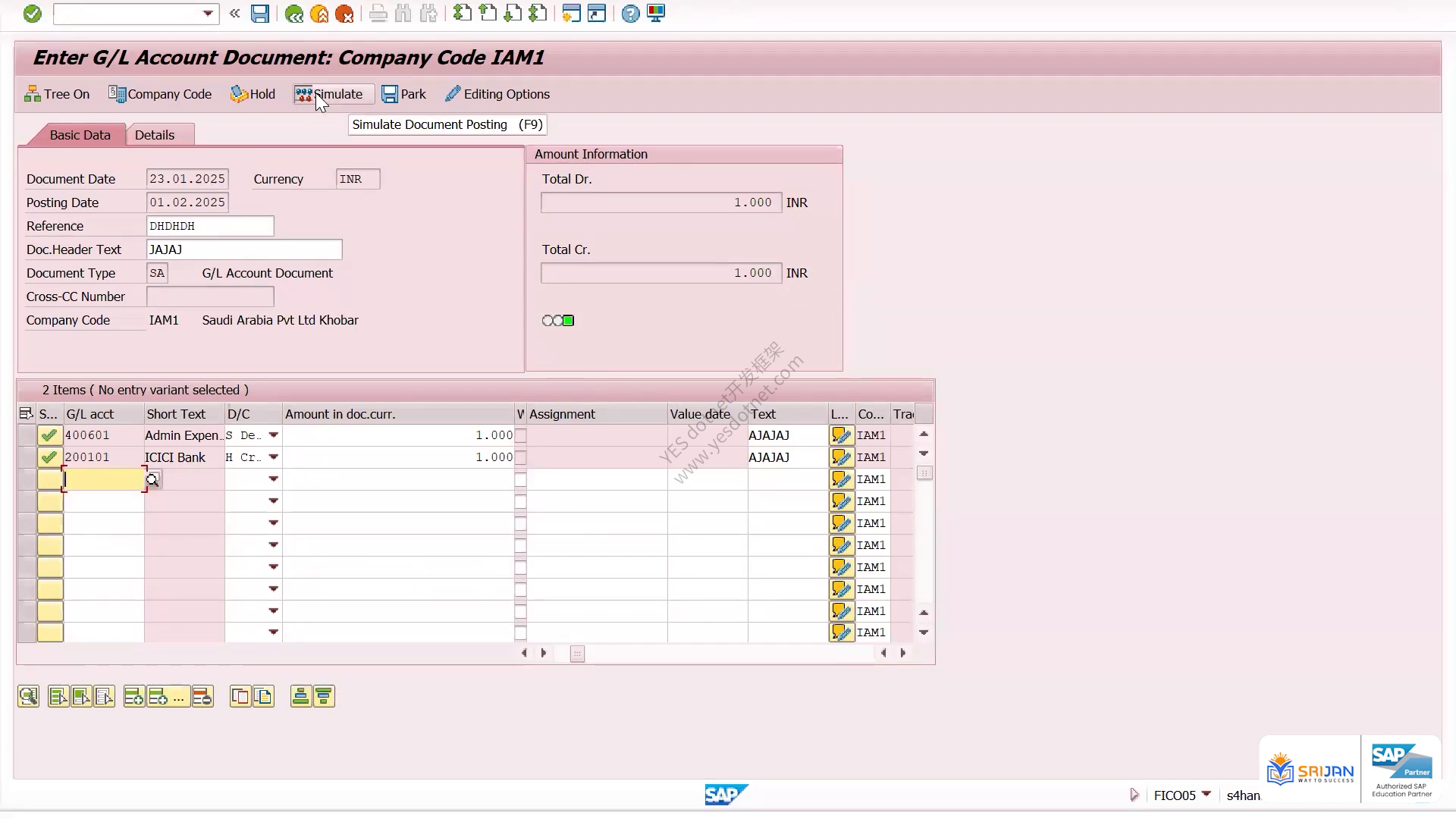Open D/C dropdown for ICICI Bank row

pyautogui.click(x=274, y=457)
